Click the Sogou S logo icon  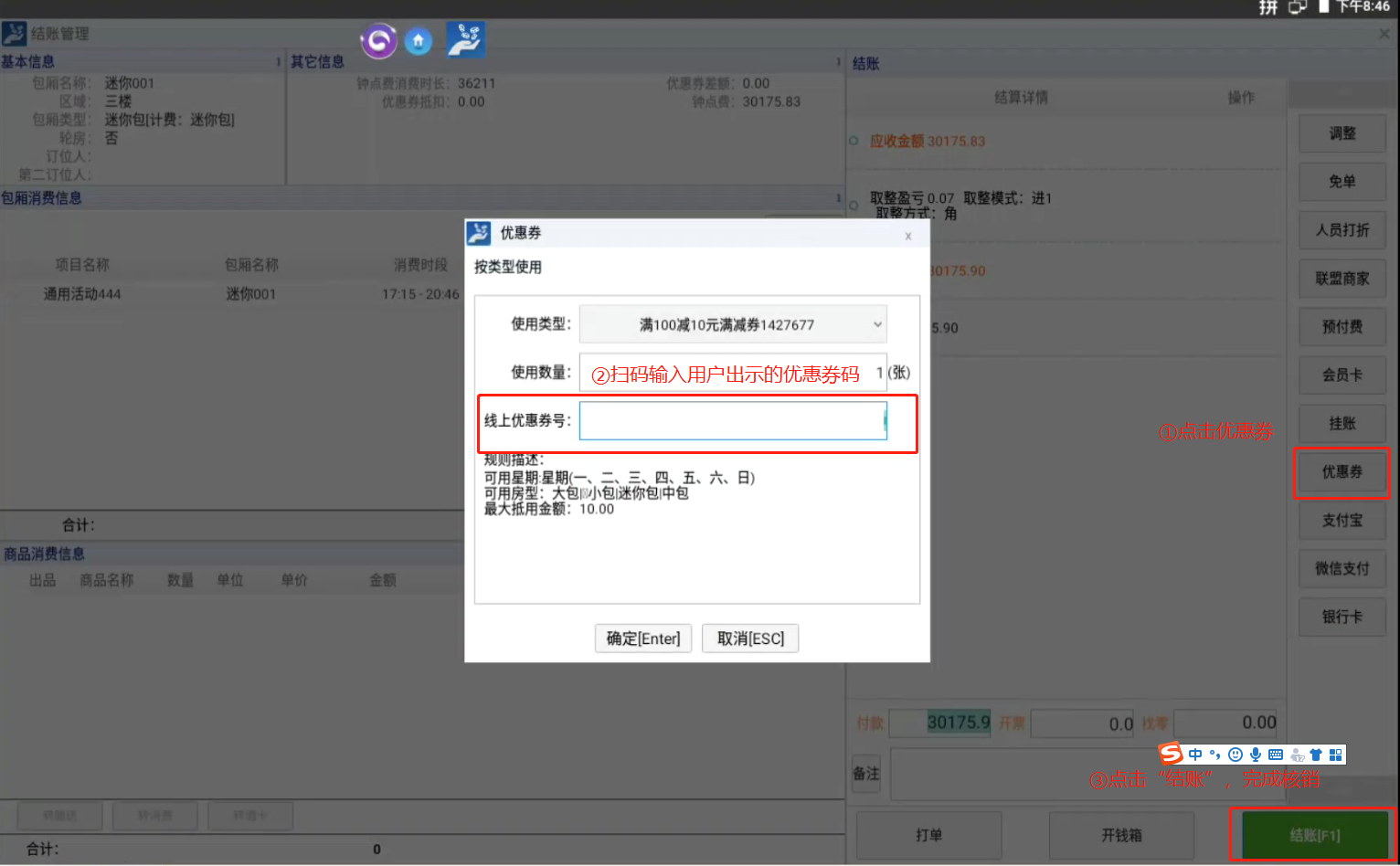tap(1172, 754)
